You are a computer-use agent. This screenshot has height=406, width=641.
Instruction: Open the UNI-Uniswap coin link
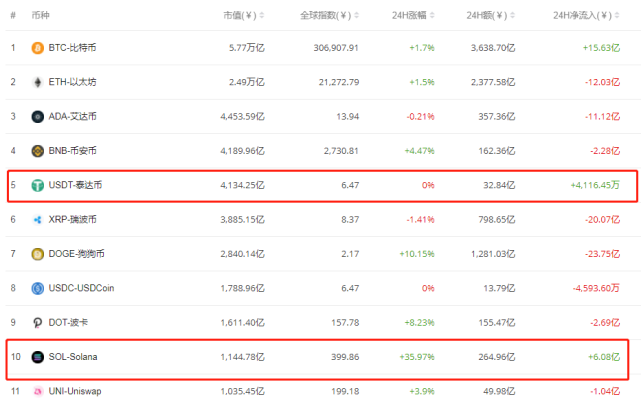pyautogui.click(x=75, y=391)
